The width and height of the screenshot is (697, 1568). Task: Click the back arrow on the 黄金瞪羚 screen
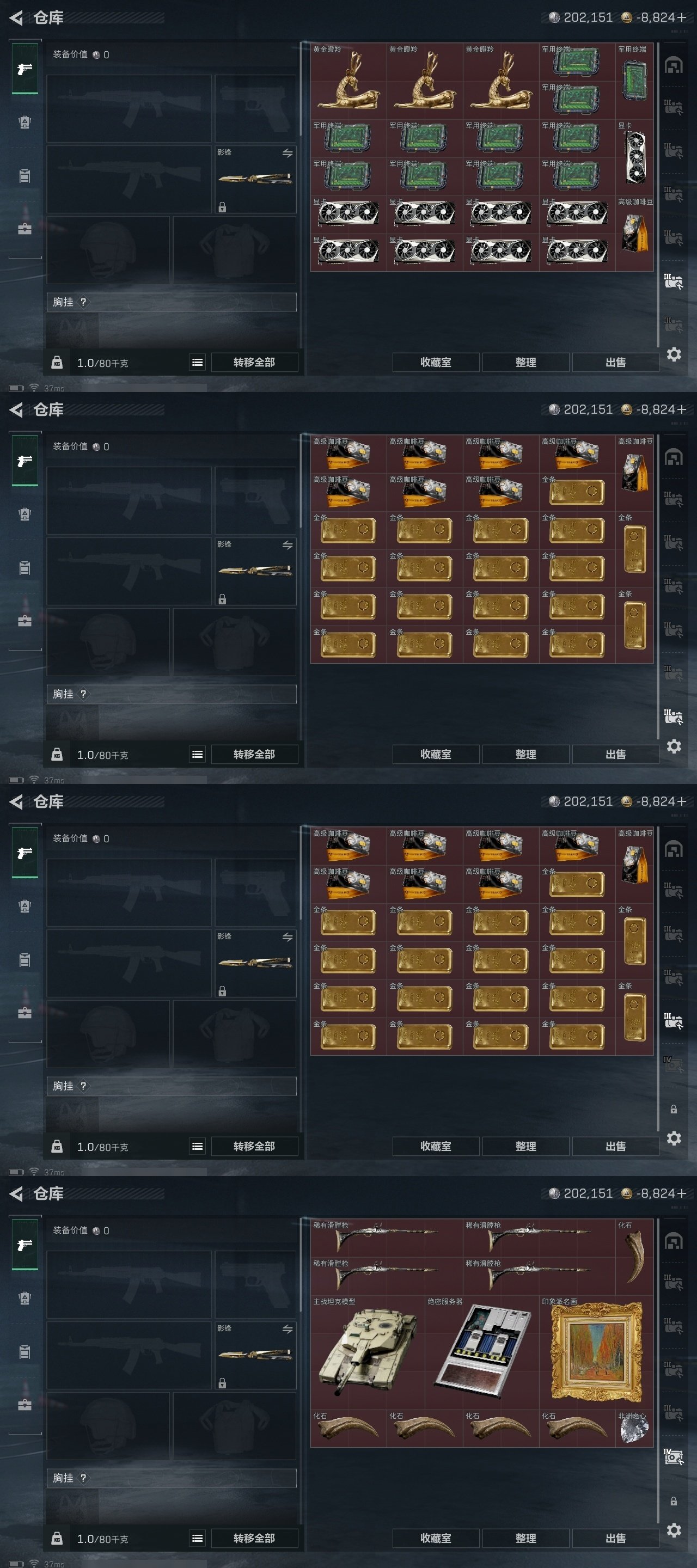click(16, 17)
